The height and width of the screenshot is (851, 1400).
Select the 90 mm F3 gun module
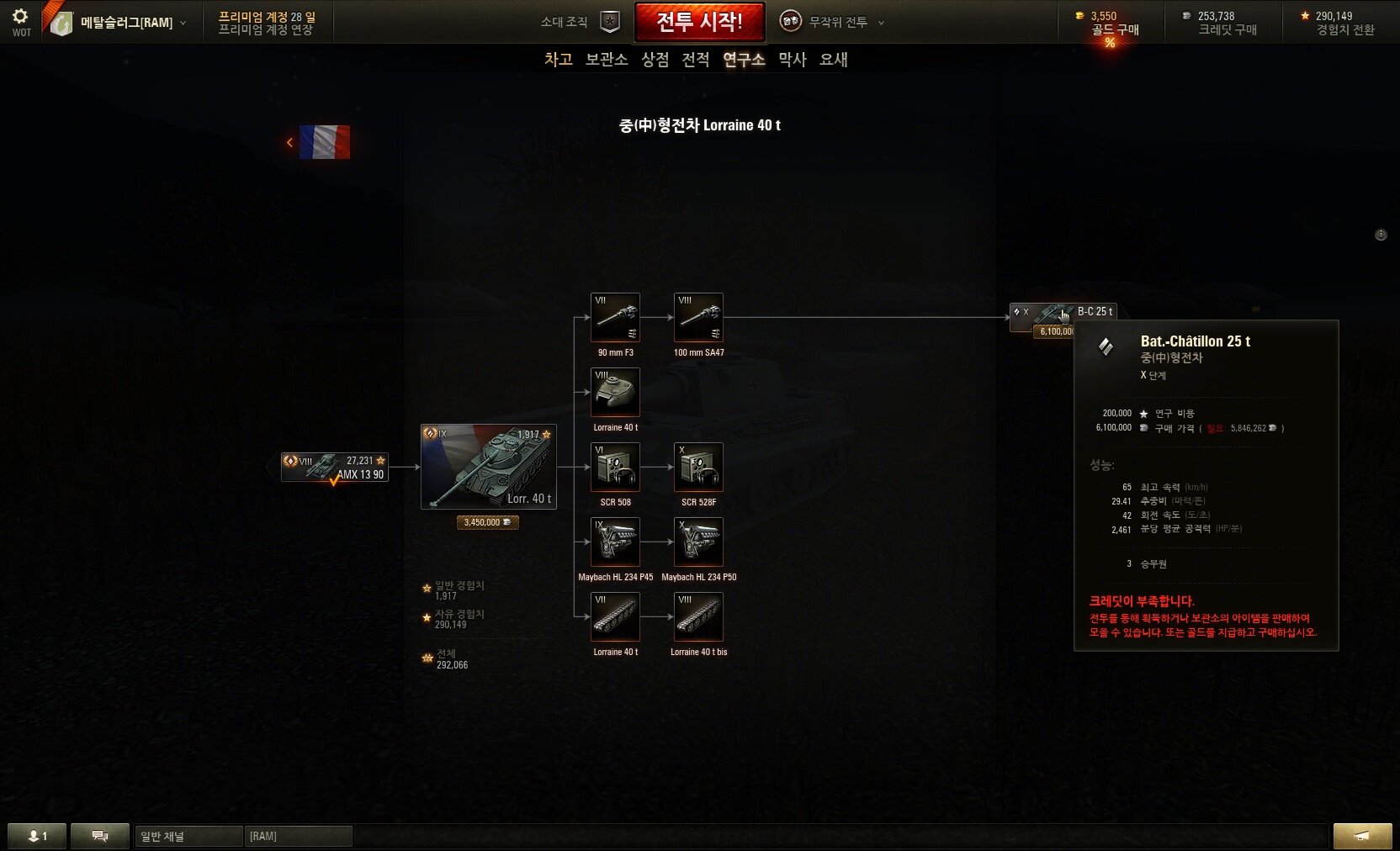(615, 317)
